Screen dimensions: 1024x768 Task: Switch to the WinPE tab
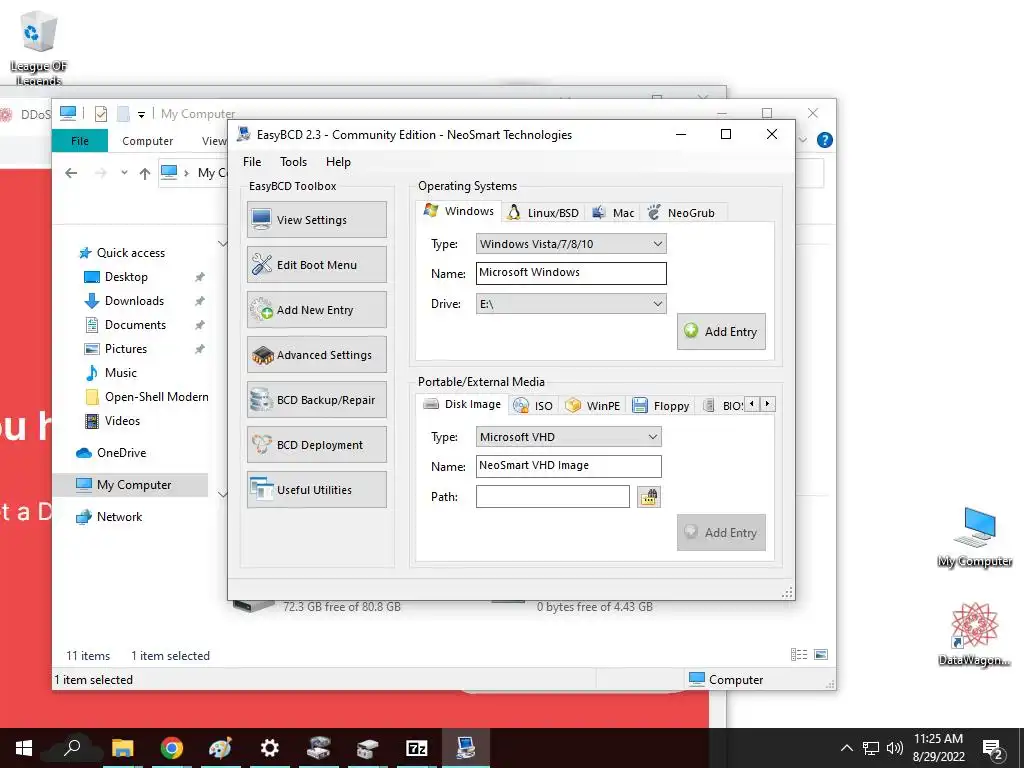pos(593,406)
